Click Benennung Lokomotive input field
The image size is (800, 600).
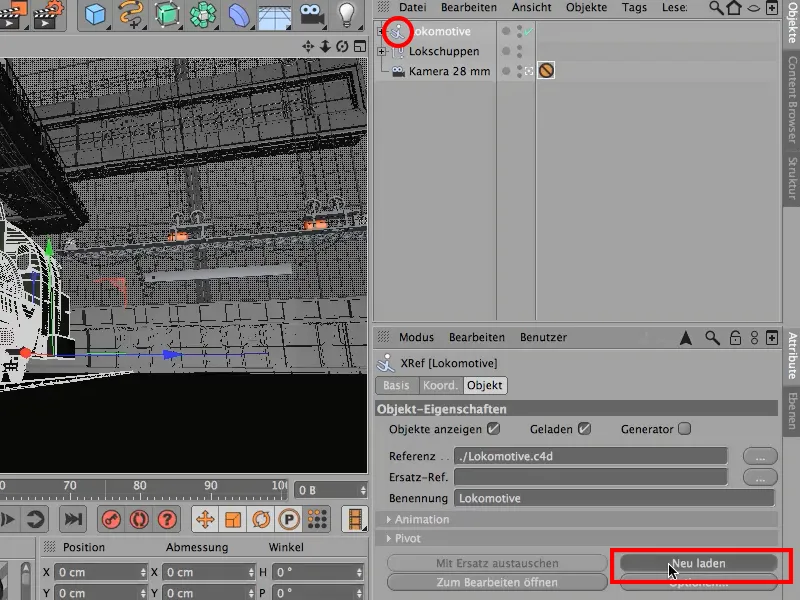point(614,498)
